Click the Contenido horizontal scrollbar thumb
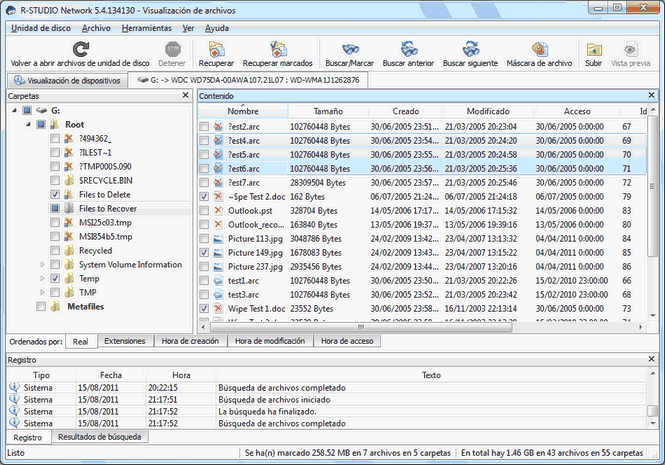The image size is (665, 465). [361, 327]
